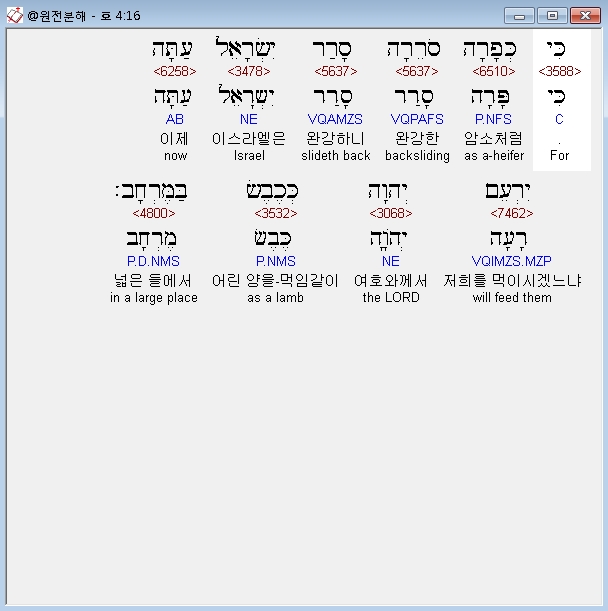Click the Hebrew word above <6510>
608x611 pixels.
[x=490, y=49]
